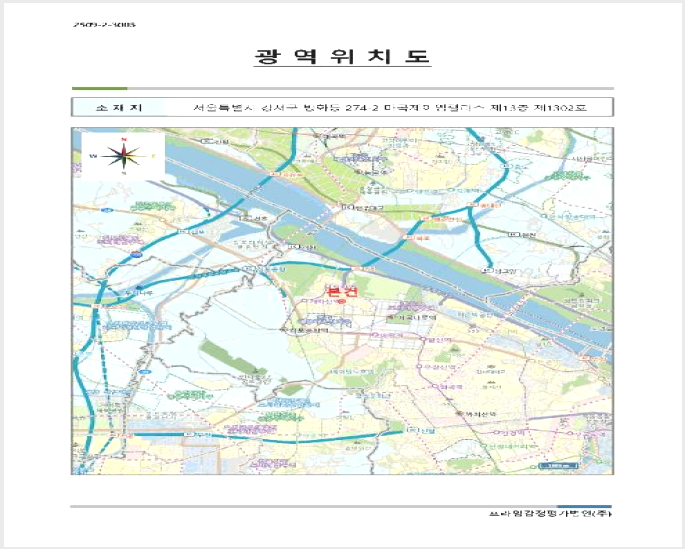Image resolution: width=685 pixels, height=549 pixels.
Task: Click the 신월 interchange label on map
Action: pos(422,431)
